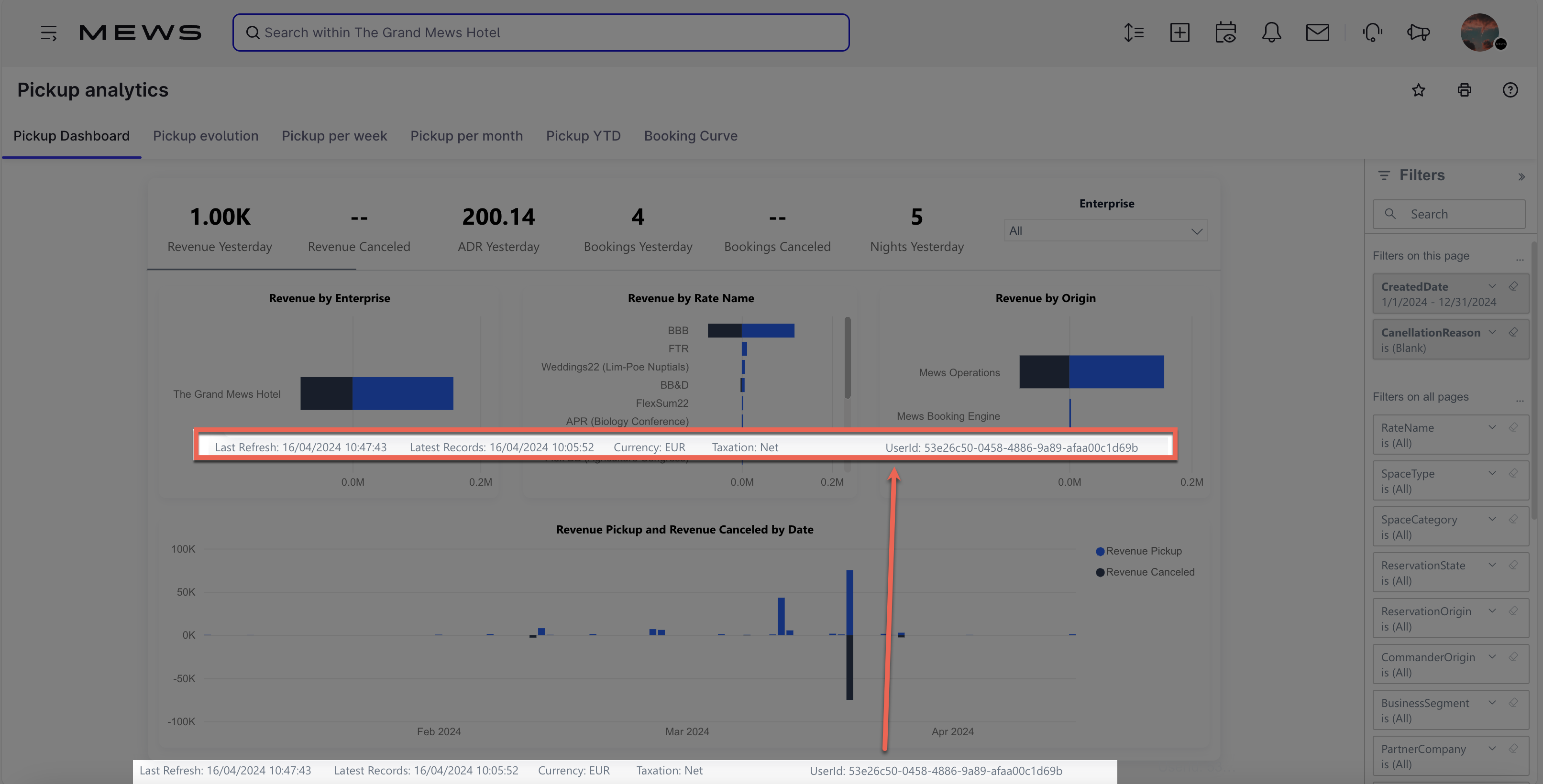1543x784 pixels.
Task: Clear the SpaceType filter eraser icon
Action: click(x=1513, y=473)
